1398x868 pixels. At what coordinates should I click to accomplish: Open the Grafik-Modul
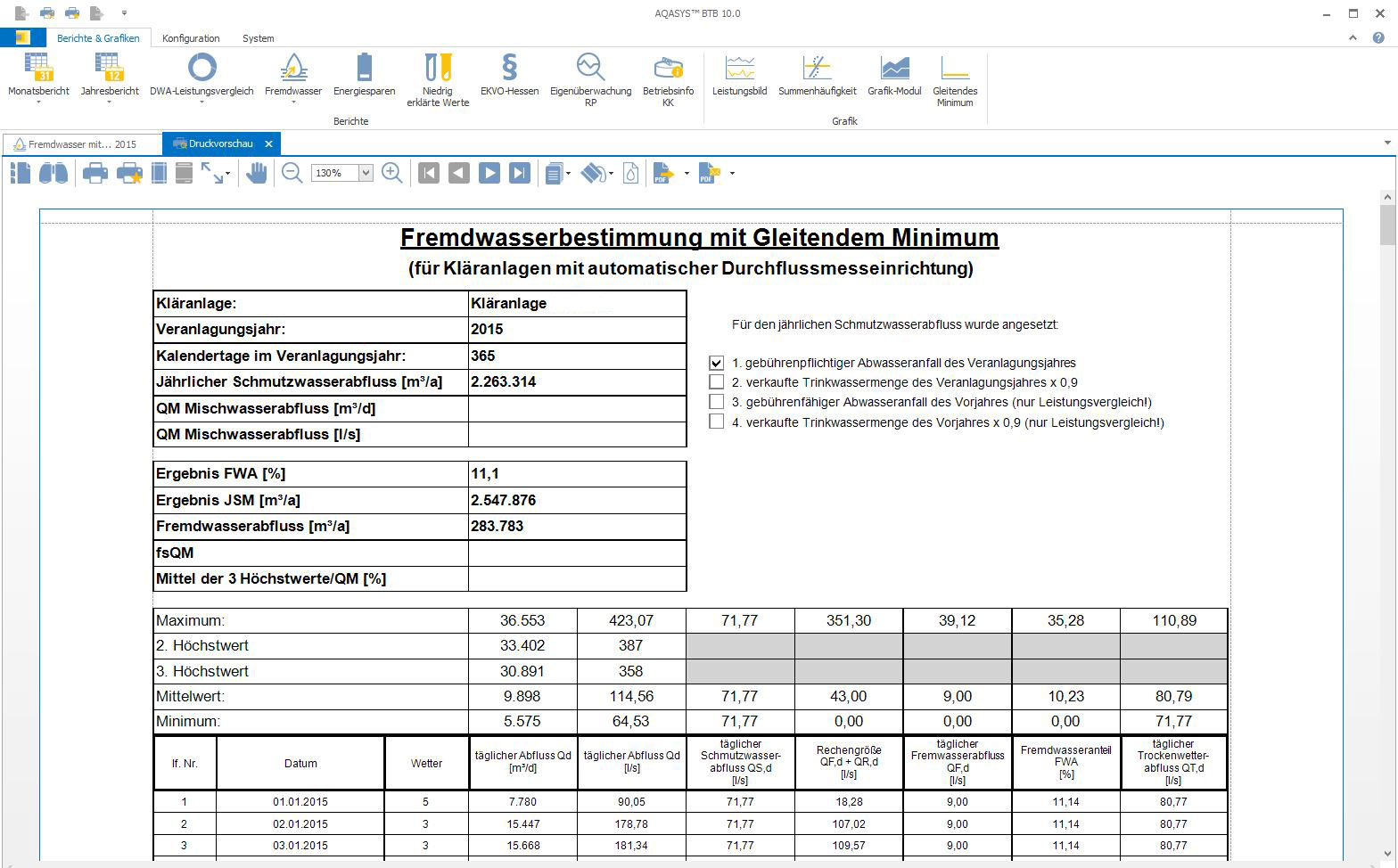click(x=894, y=75)
